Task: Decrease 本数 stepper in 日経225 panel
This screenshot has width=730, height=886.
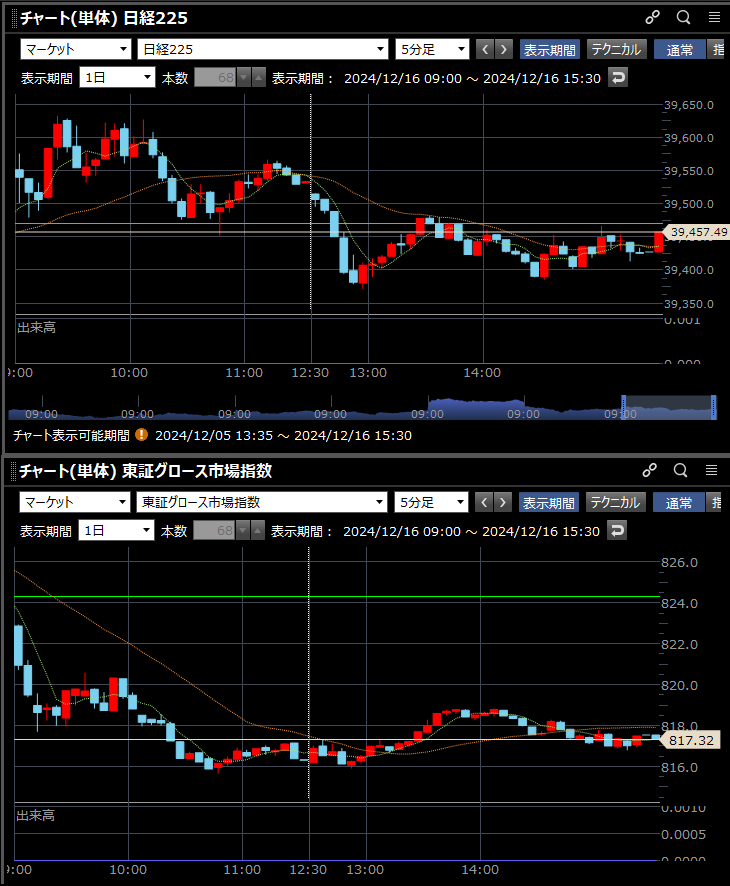Action: [244, 77]
